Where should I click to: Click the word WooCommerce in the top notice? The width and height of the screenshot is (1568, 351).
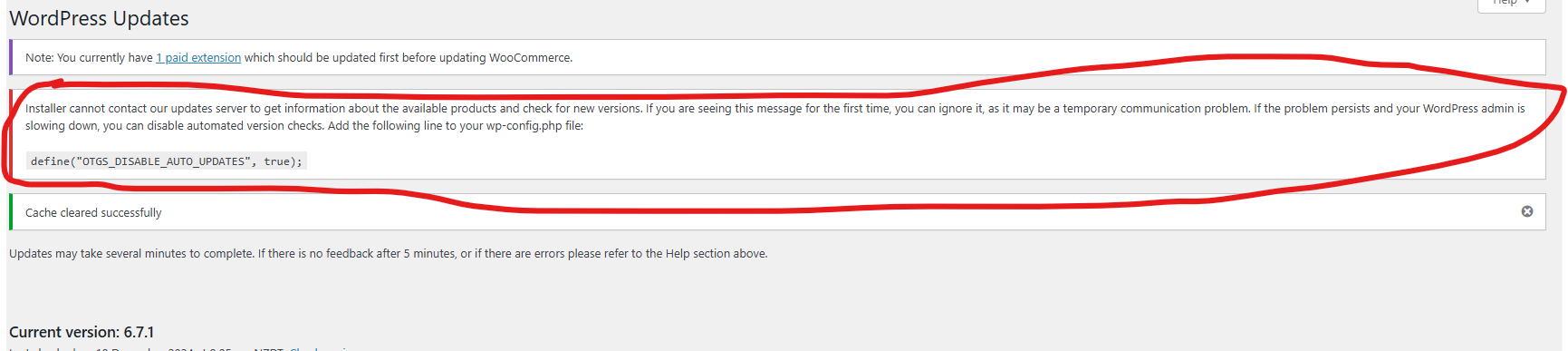coord(529,57)
